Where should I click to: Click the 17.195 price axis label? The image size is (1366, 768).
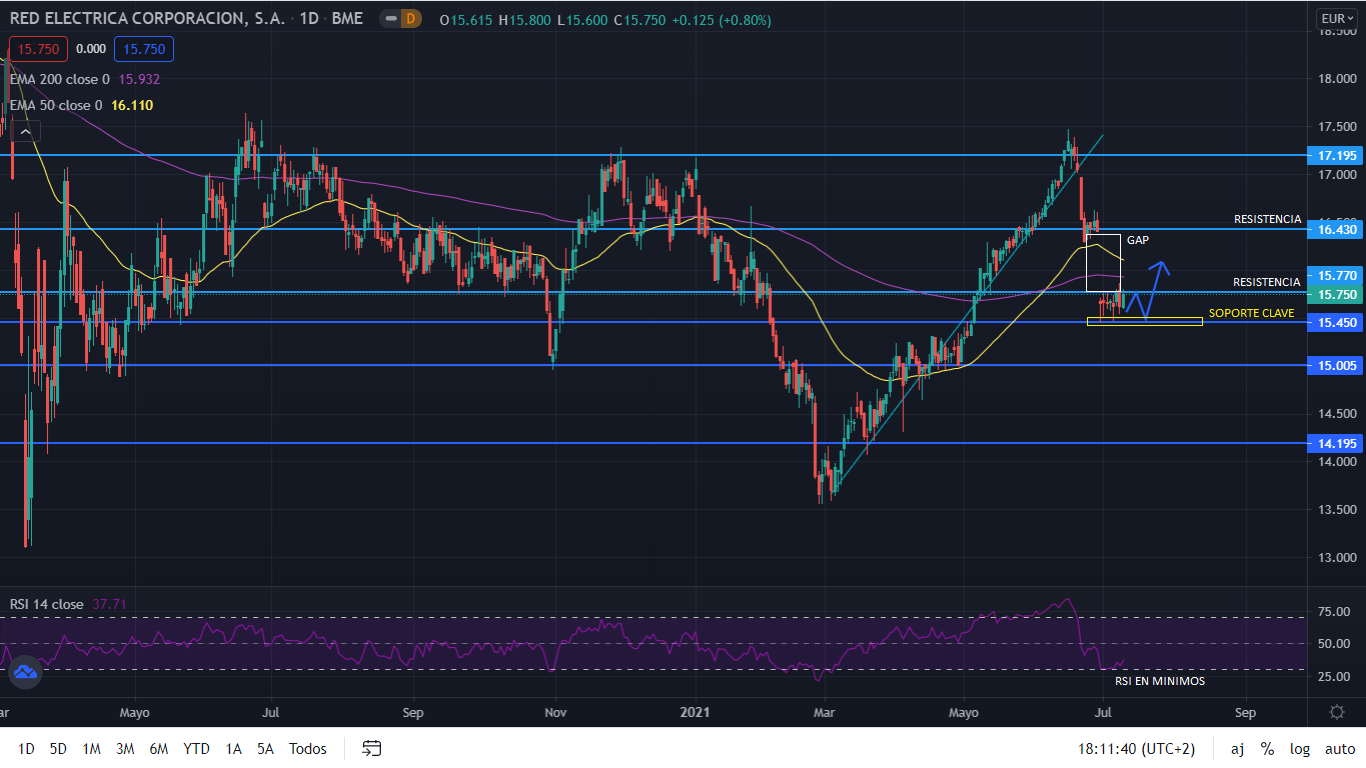point(1337,156)
